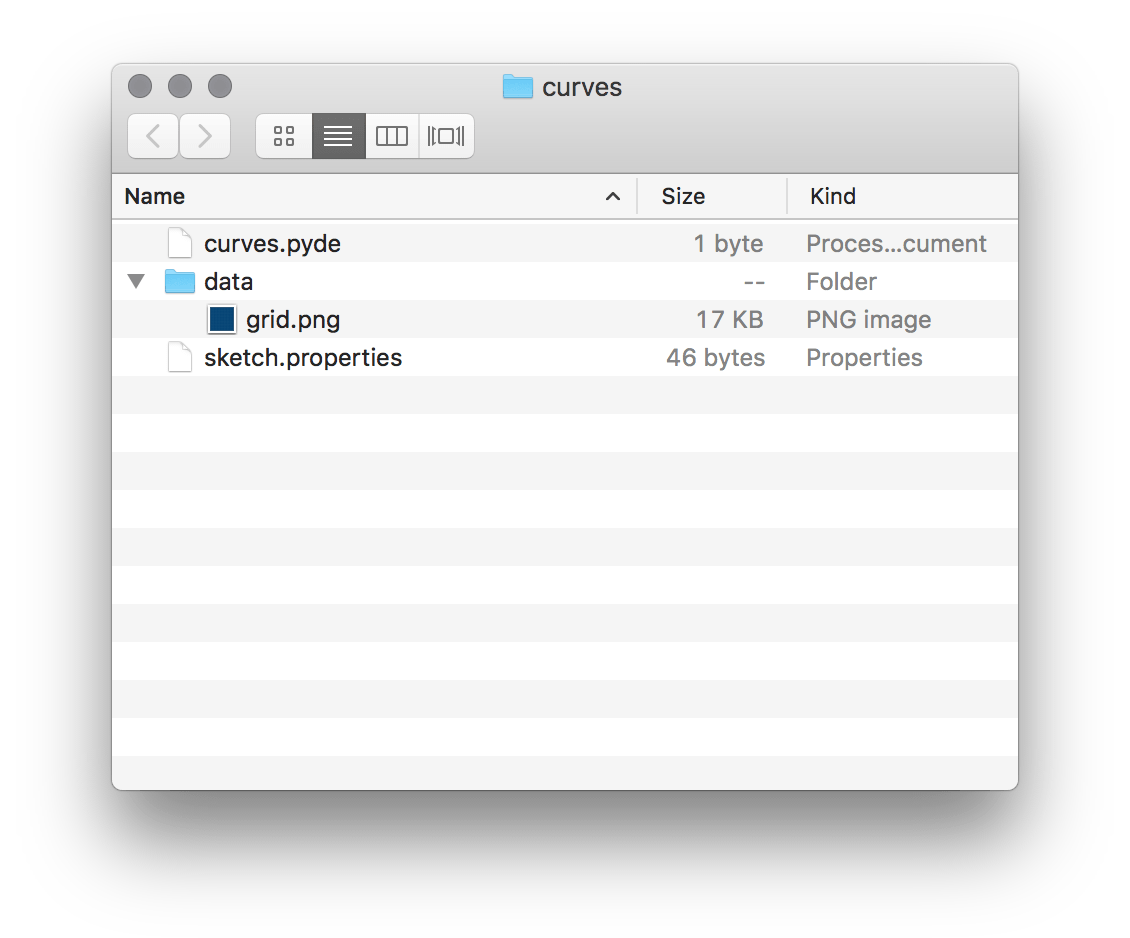Go forward with the right chevron button
The width and height of the screenshot is (1130, 938).
(205, 135)
